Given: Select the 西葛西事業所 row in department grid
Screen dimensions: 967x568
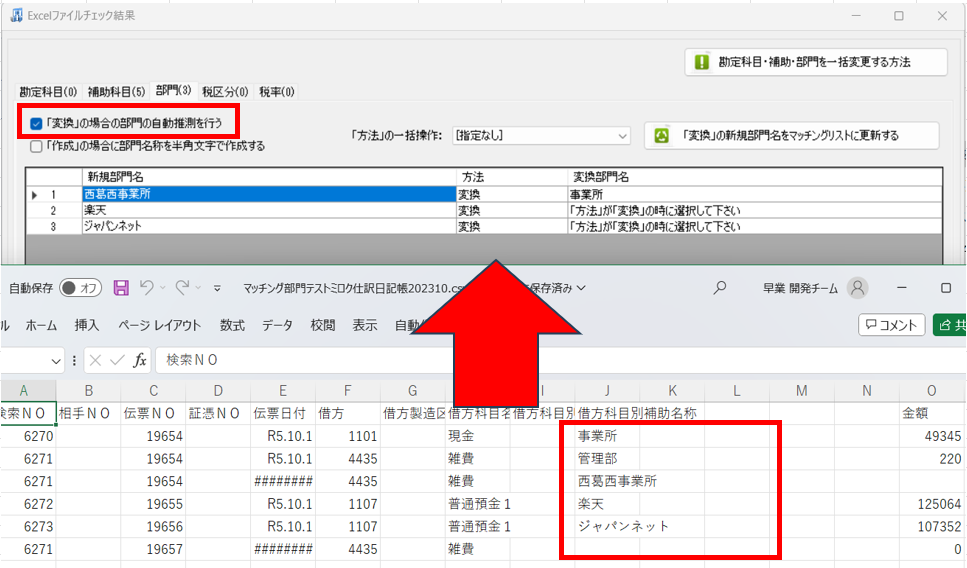Looking at the screenshot, I should pos(269,195).
